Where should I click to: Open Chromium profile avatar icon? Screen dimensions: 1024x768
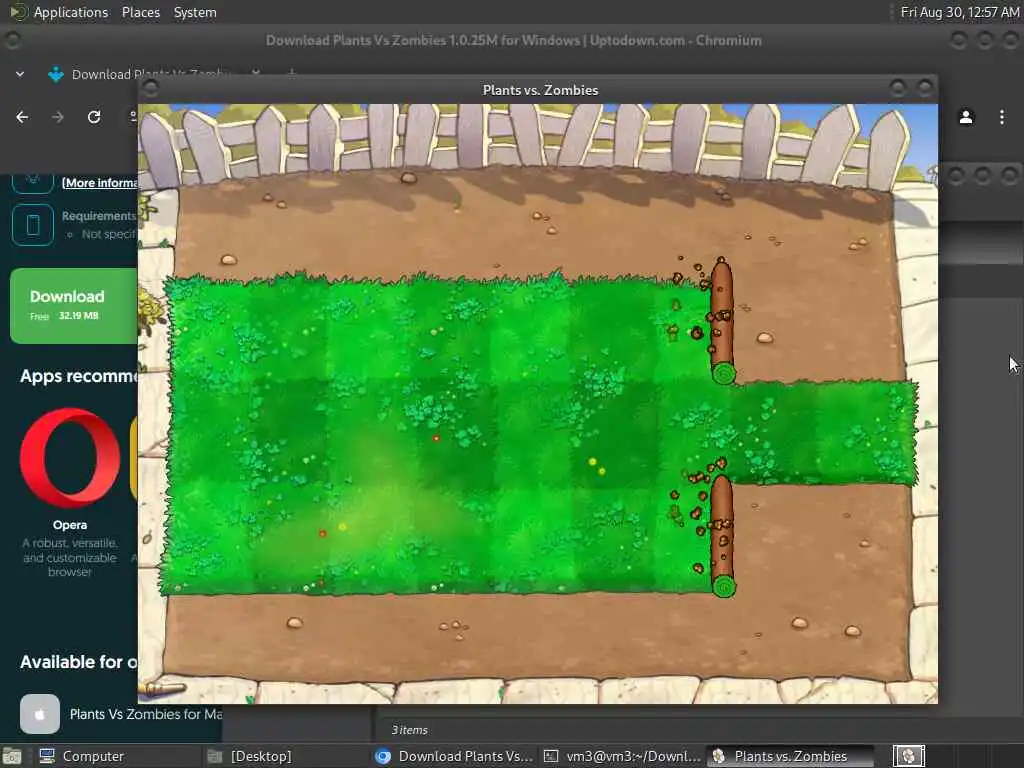(966, 117)
